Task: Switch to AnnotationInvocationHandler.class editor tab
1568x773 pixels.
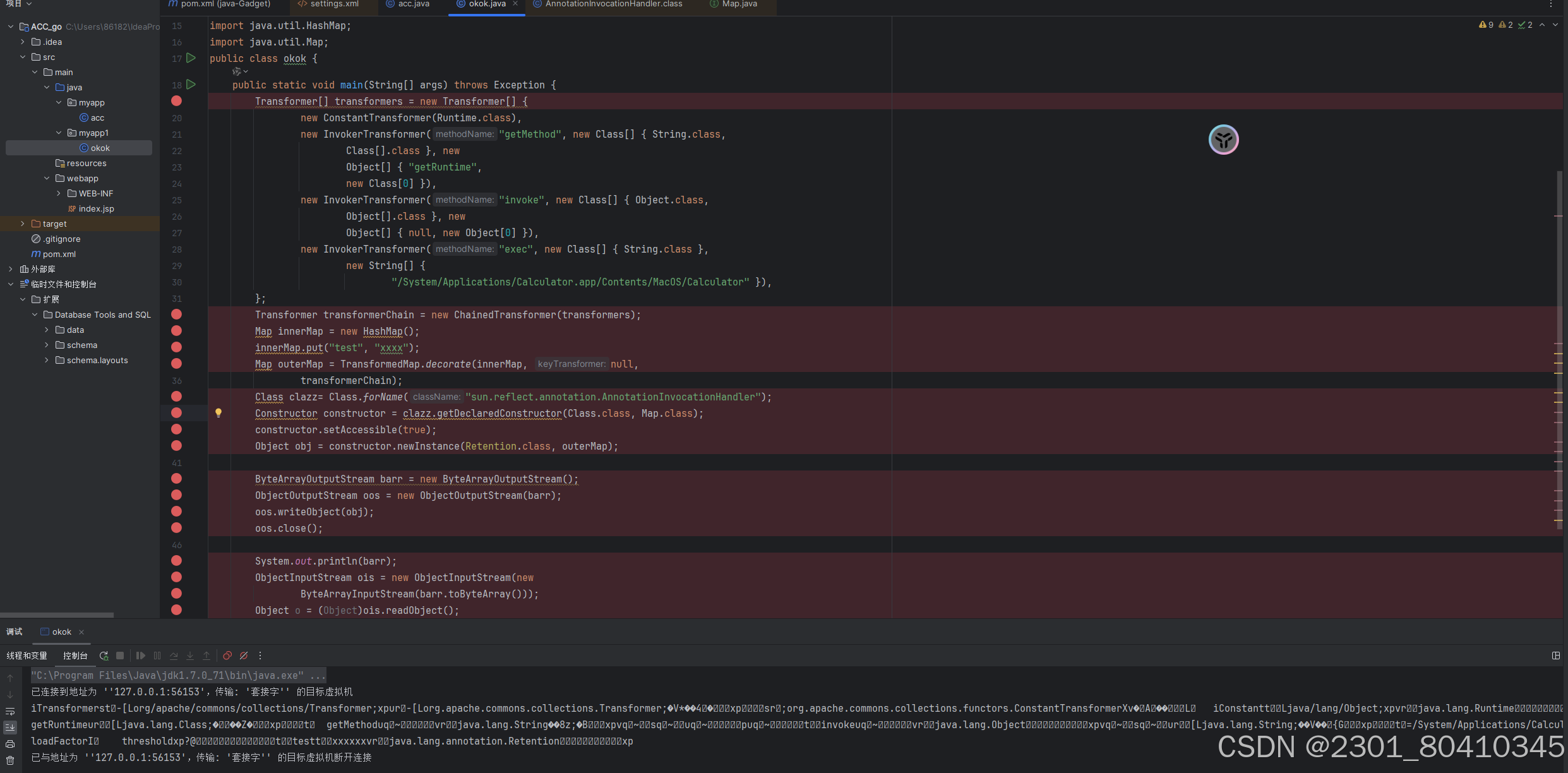Action: click(613, 4)
